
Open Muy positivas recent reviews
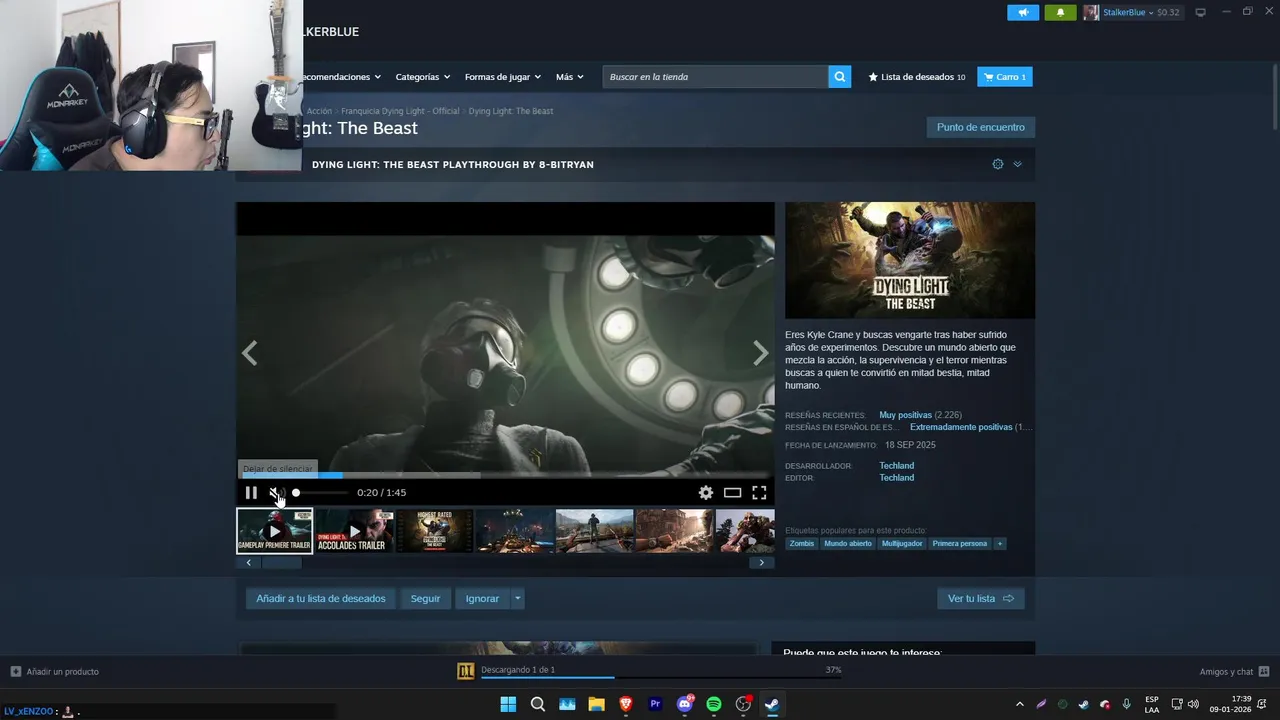coord(905,415)
